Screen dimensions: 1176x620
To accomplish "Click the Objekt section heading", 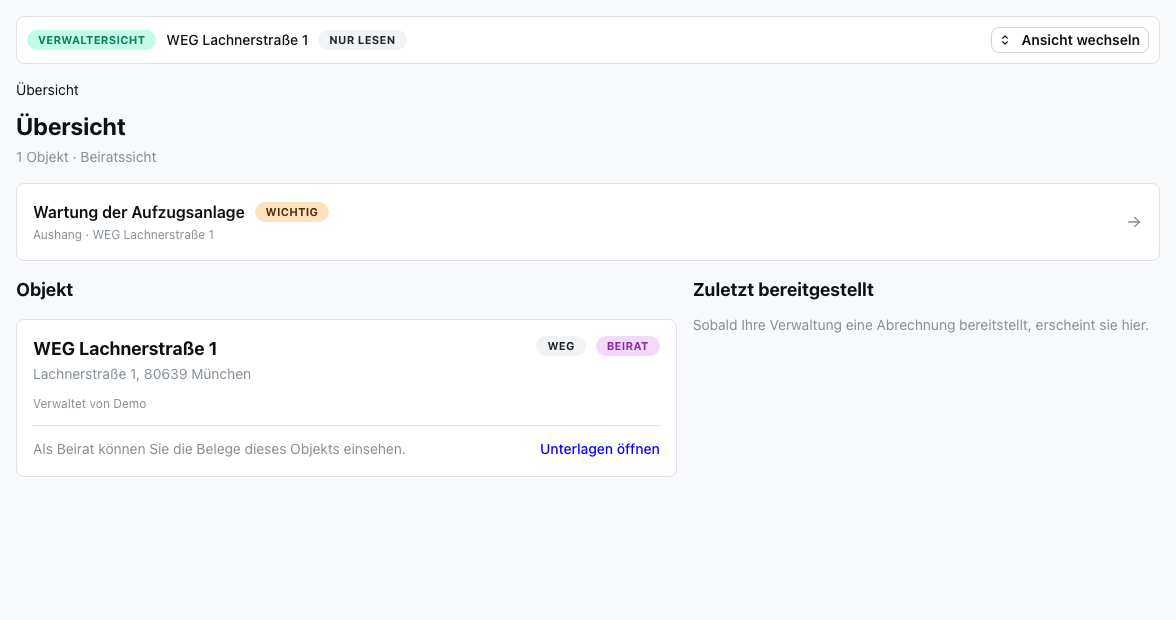I will [44, 290].
